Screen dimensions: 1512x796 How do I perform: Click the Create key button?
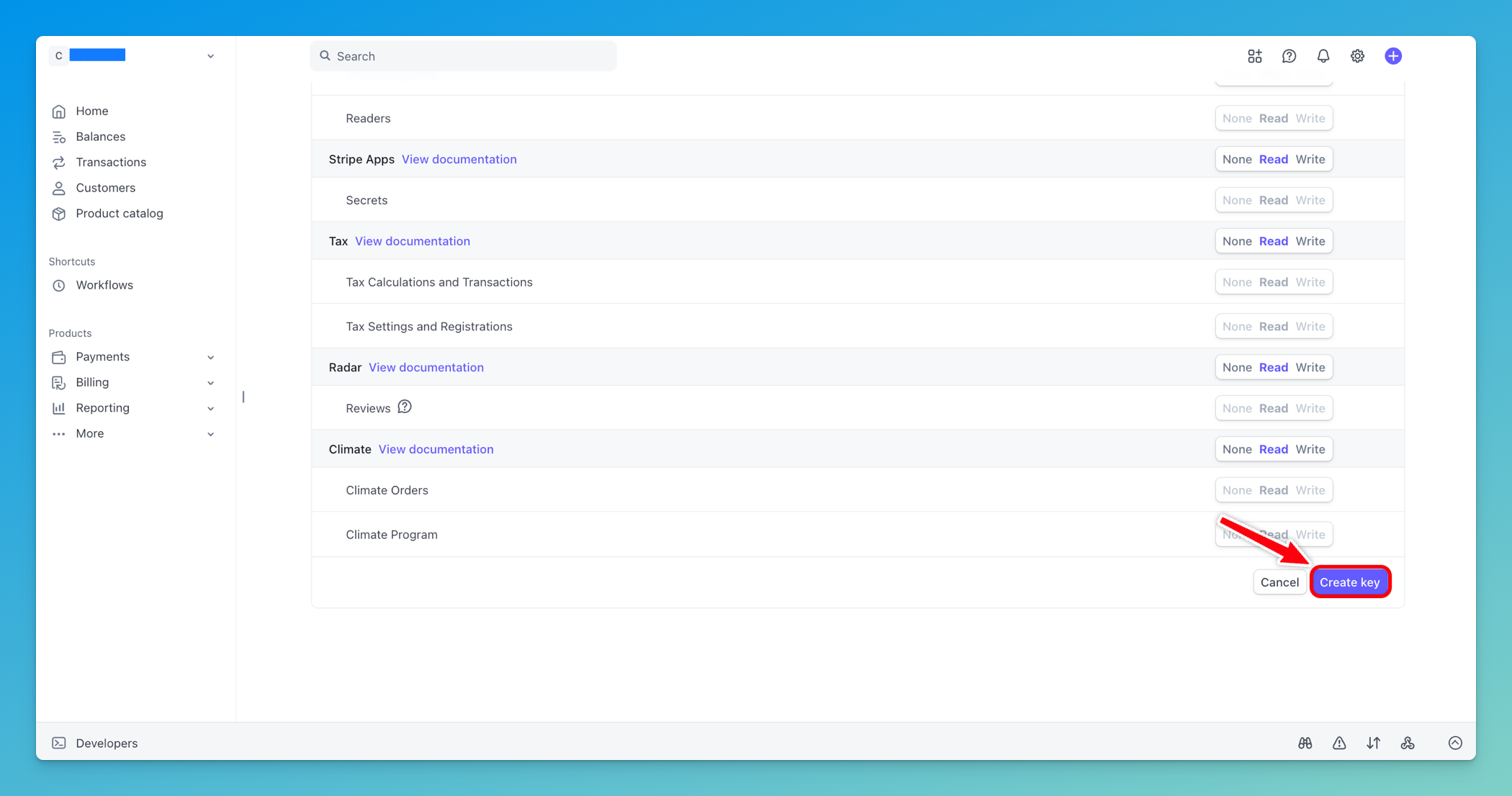(x=1350, y=582)
